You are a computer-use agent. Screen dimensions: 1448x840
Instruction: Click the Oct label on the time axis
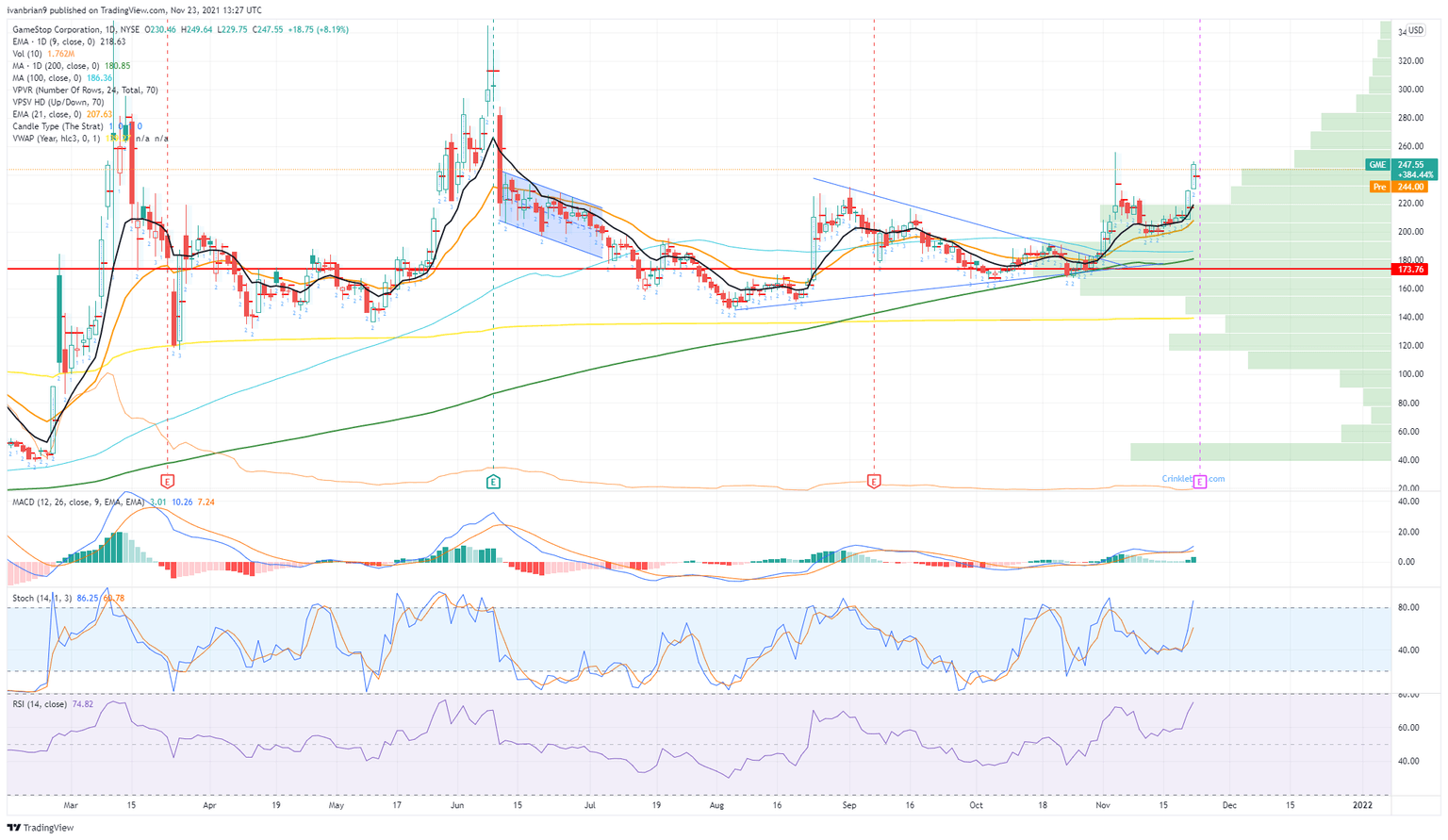pos(976,806)
